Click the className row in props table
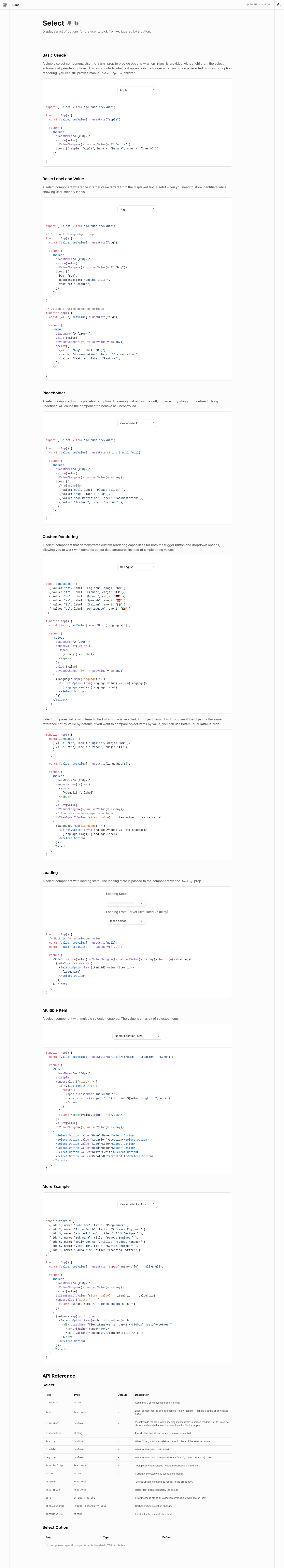The height and width of the screenshot is (1568, 284). coord(137,1402)
